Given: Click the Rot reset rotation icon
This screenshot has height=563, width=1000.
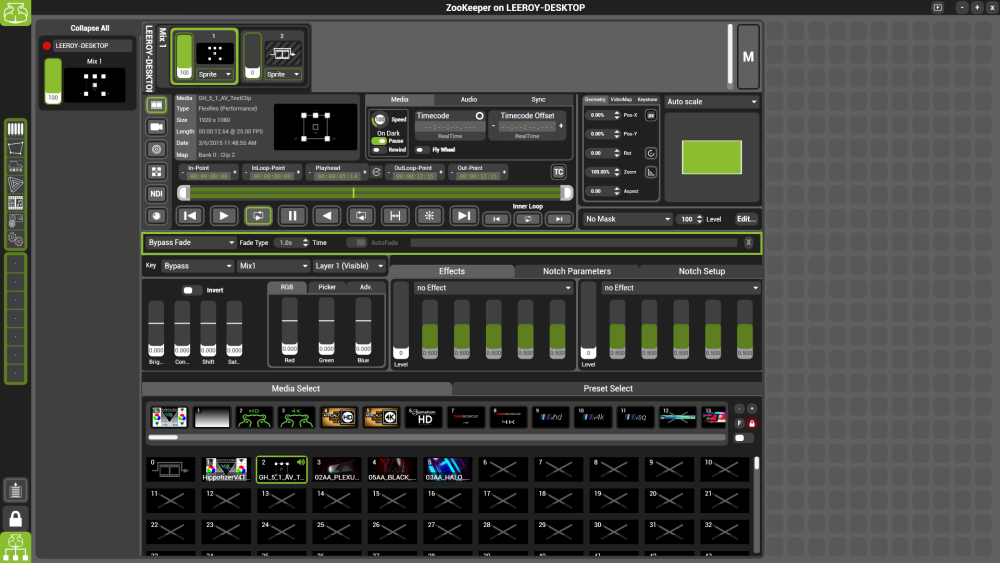Looking at the screenshot, I should (x=650, y=153).
